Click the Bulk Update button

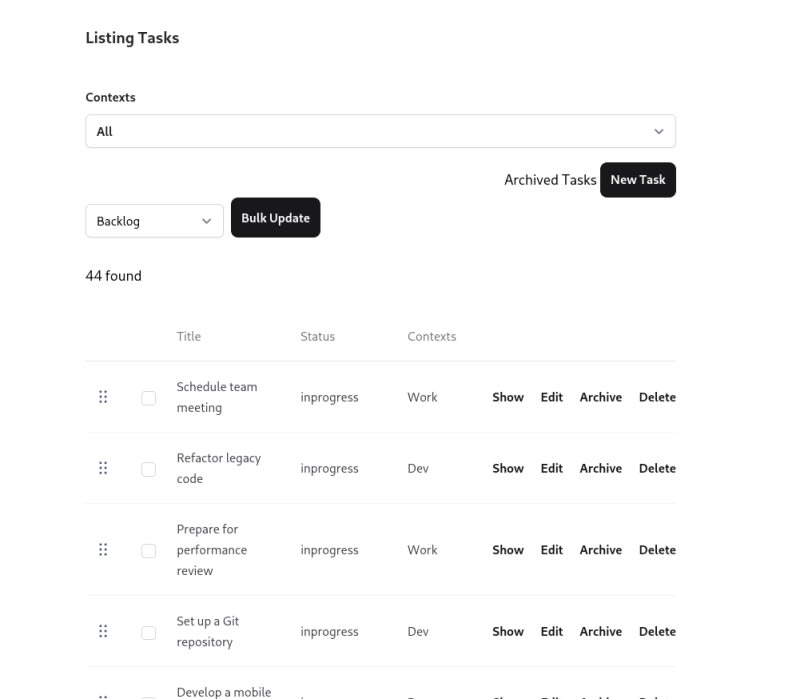coord(276,218)
